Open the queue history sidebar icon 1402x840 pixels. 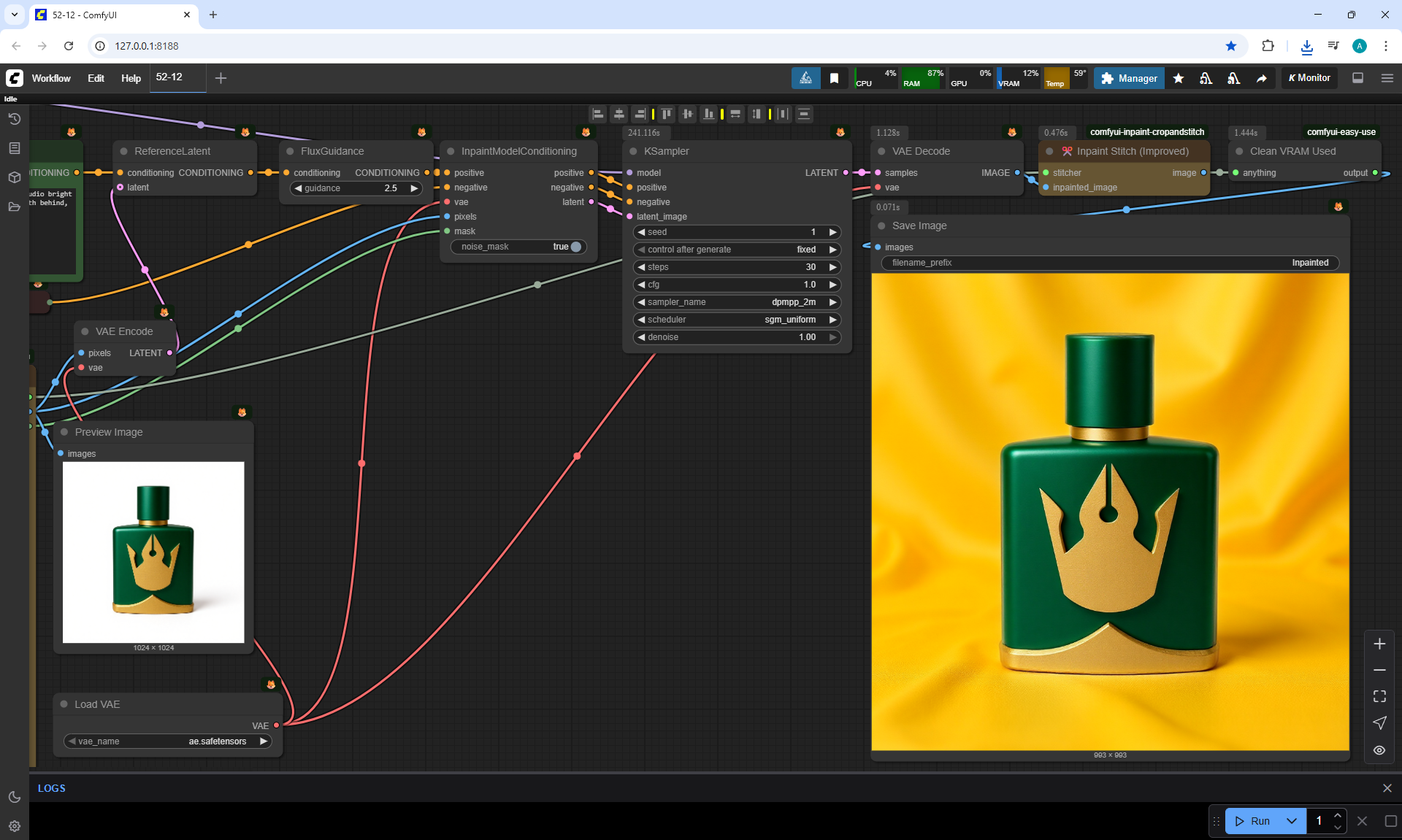14,119
